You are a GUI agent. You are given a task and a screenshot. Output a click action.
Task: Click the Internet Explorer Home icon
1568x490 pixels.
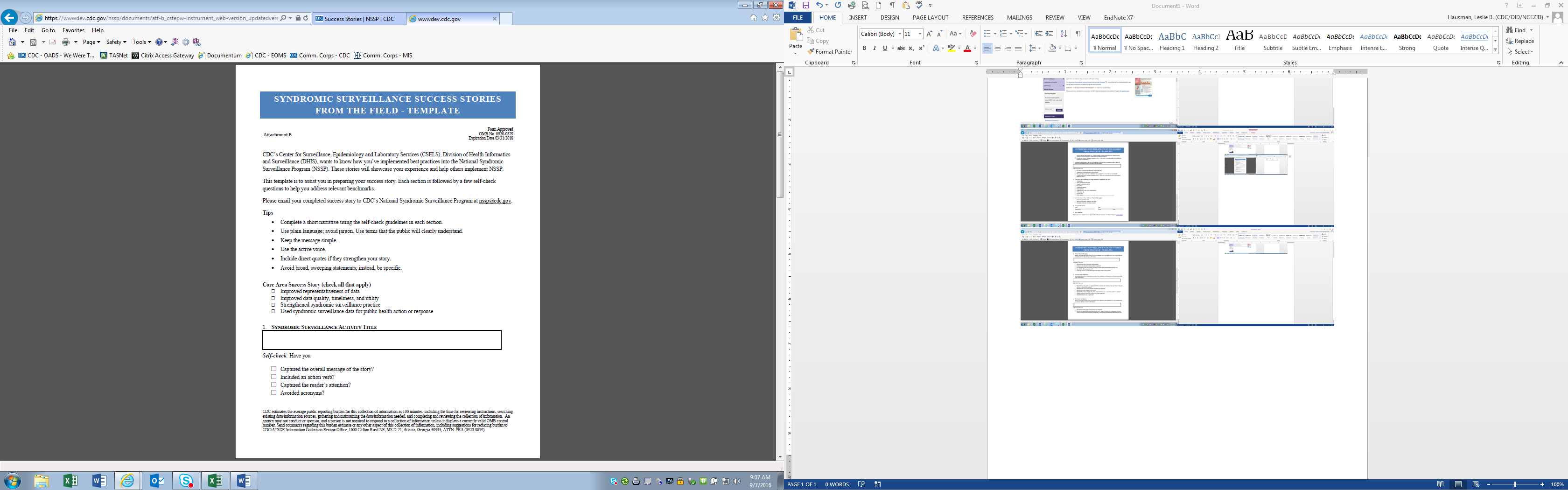[754, 18]
